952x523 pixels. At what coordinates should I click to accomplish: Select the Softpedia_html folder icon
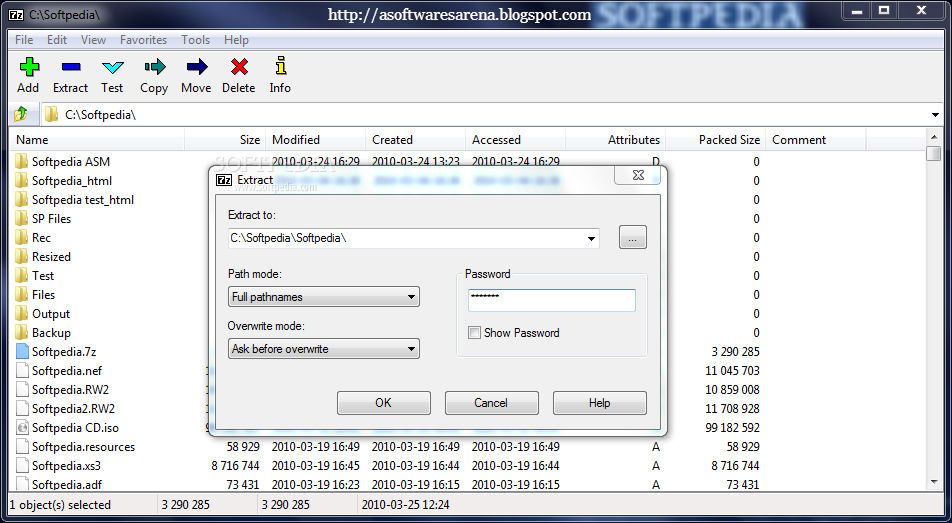22,180
